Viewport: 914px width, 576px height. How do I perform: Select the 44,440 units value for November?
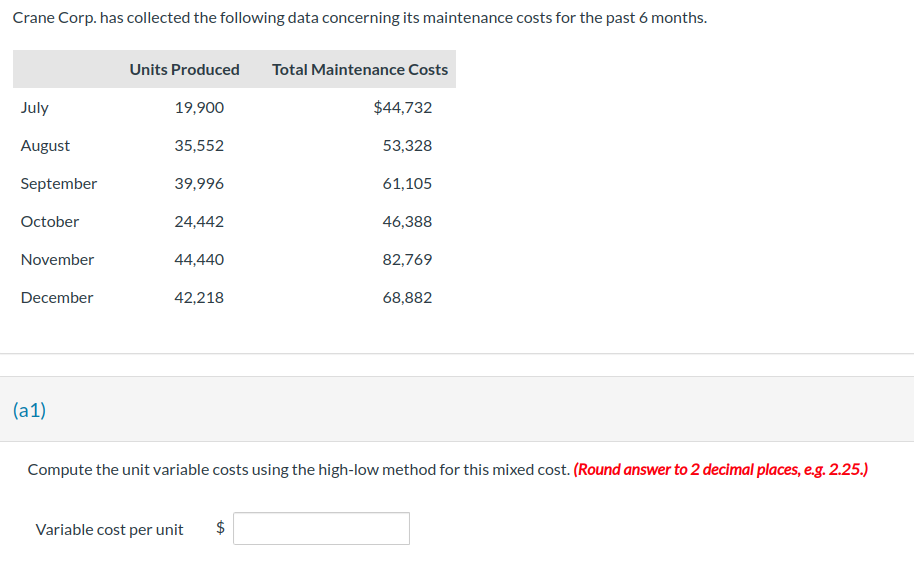click(199, 259)
